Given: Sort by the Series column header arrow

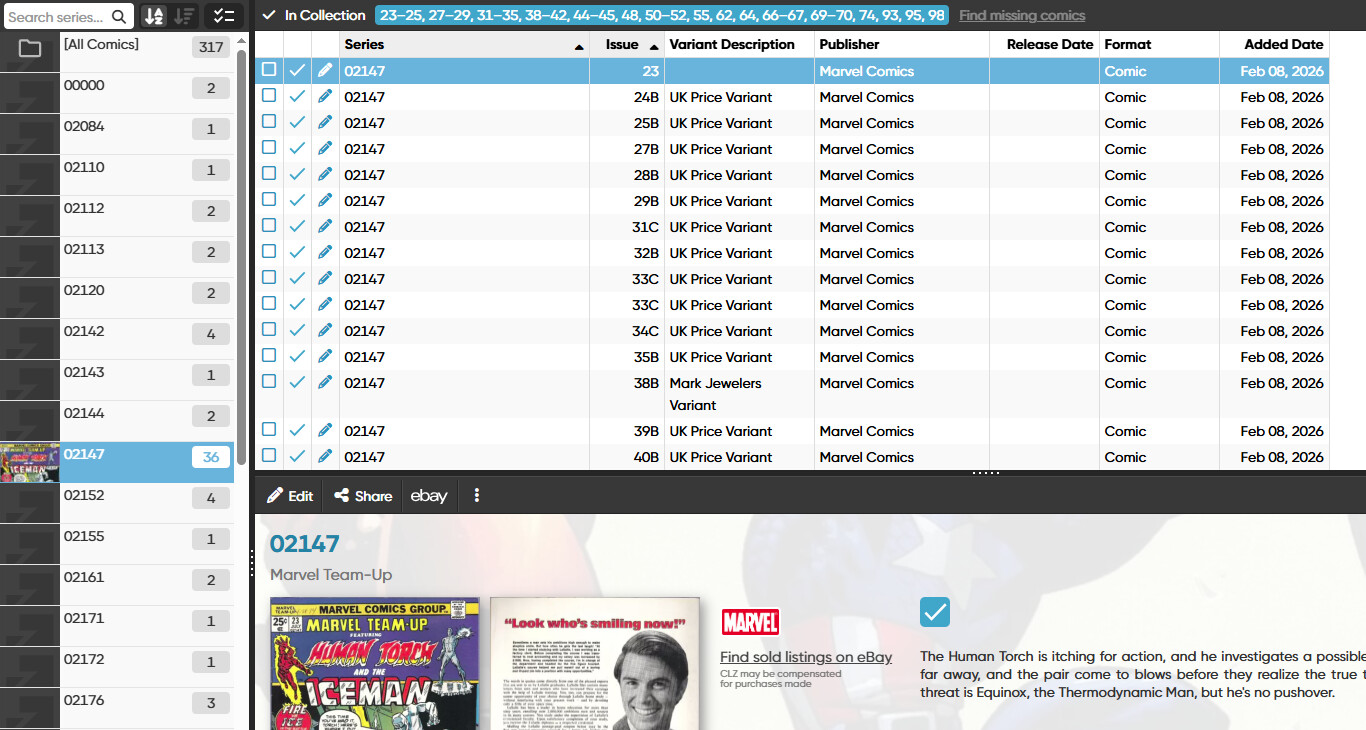Looking at the screenshot, I should tap(579, 46).
